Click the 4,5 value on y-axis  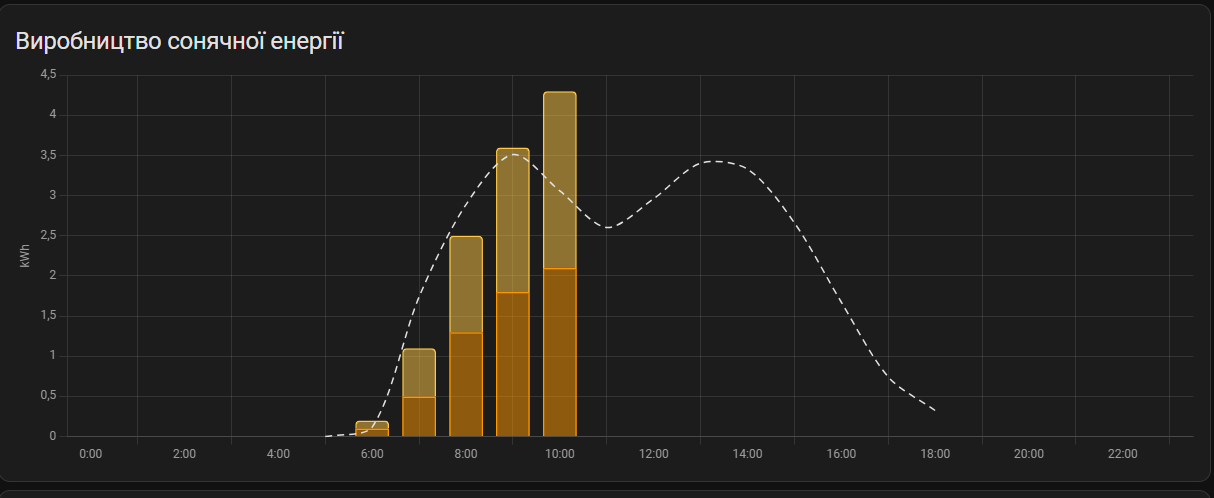(48, 75)
